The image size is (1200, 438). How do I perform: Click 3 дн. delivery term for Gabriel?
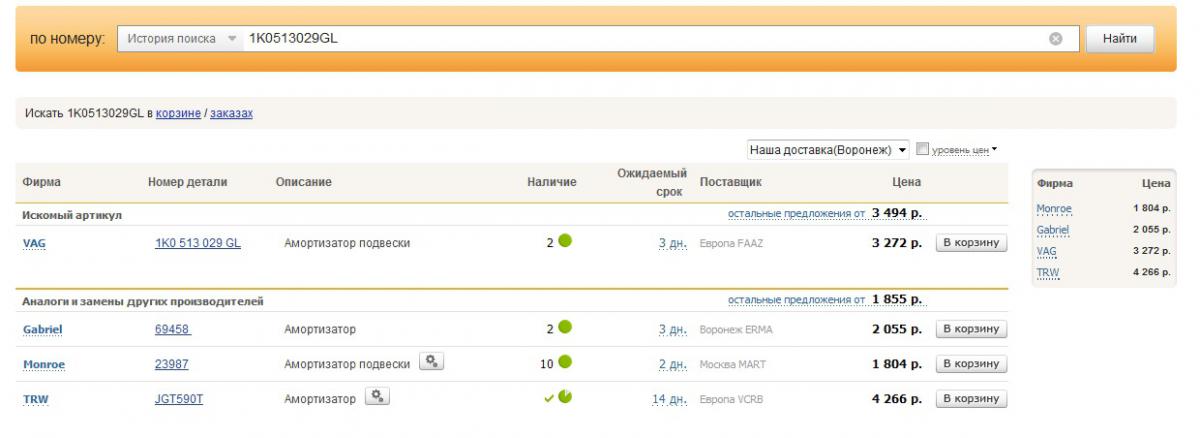click(x=672, y=329)
